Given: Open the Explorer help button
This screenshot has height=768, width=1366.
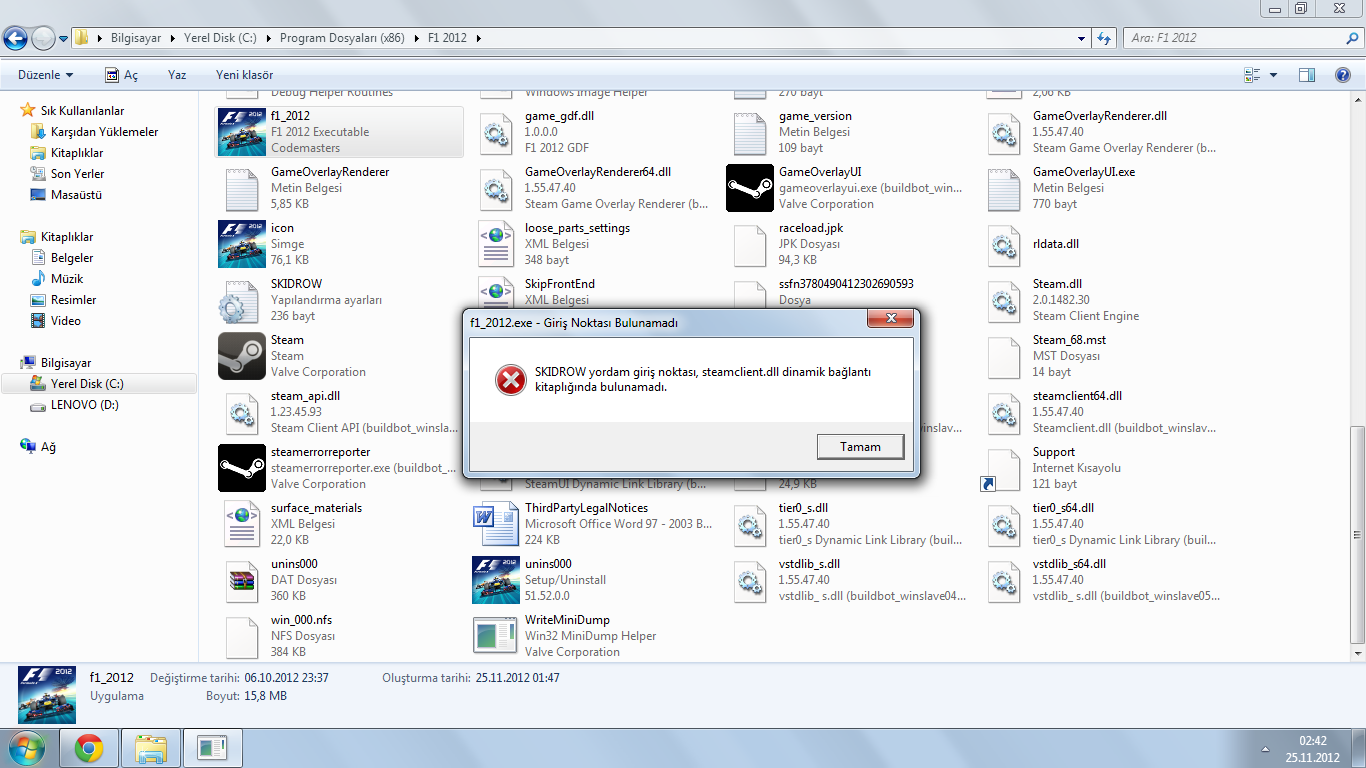Looking at the screenshot, I should tap(1342, 75).
